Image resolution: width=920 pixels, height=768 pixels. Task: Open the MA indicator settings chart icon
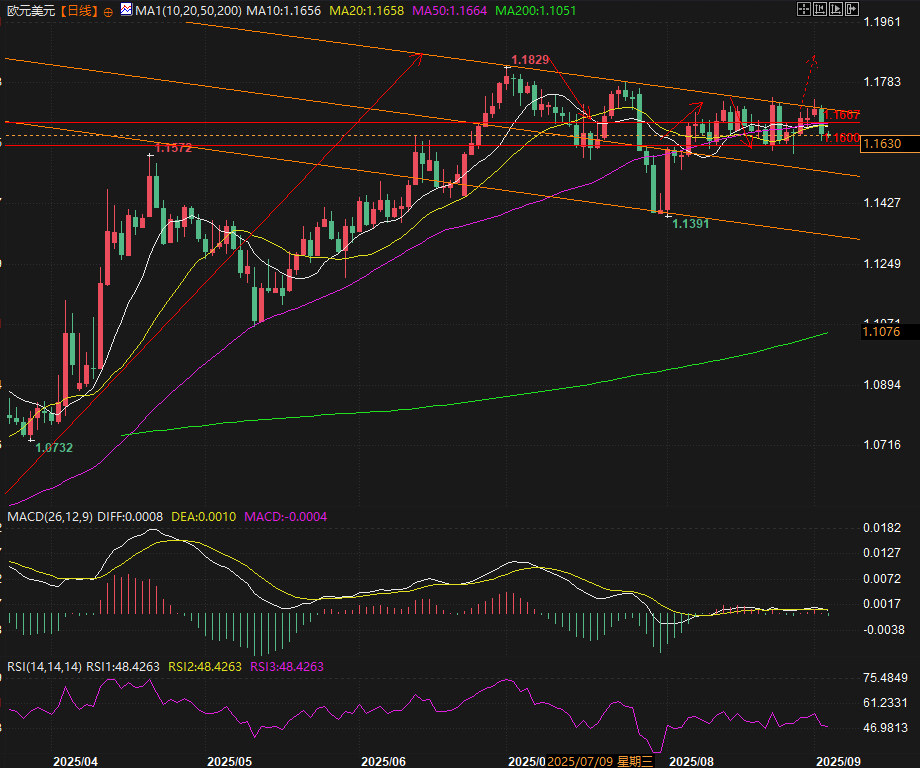[x=126, y=9]
